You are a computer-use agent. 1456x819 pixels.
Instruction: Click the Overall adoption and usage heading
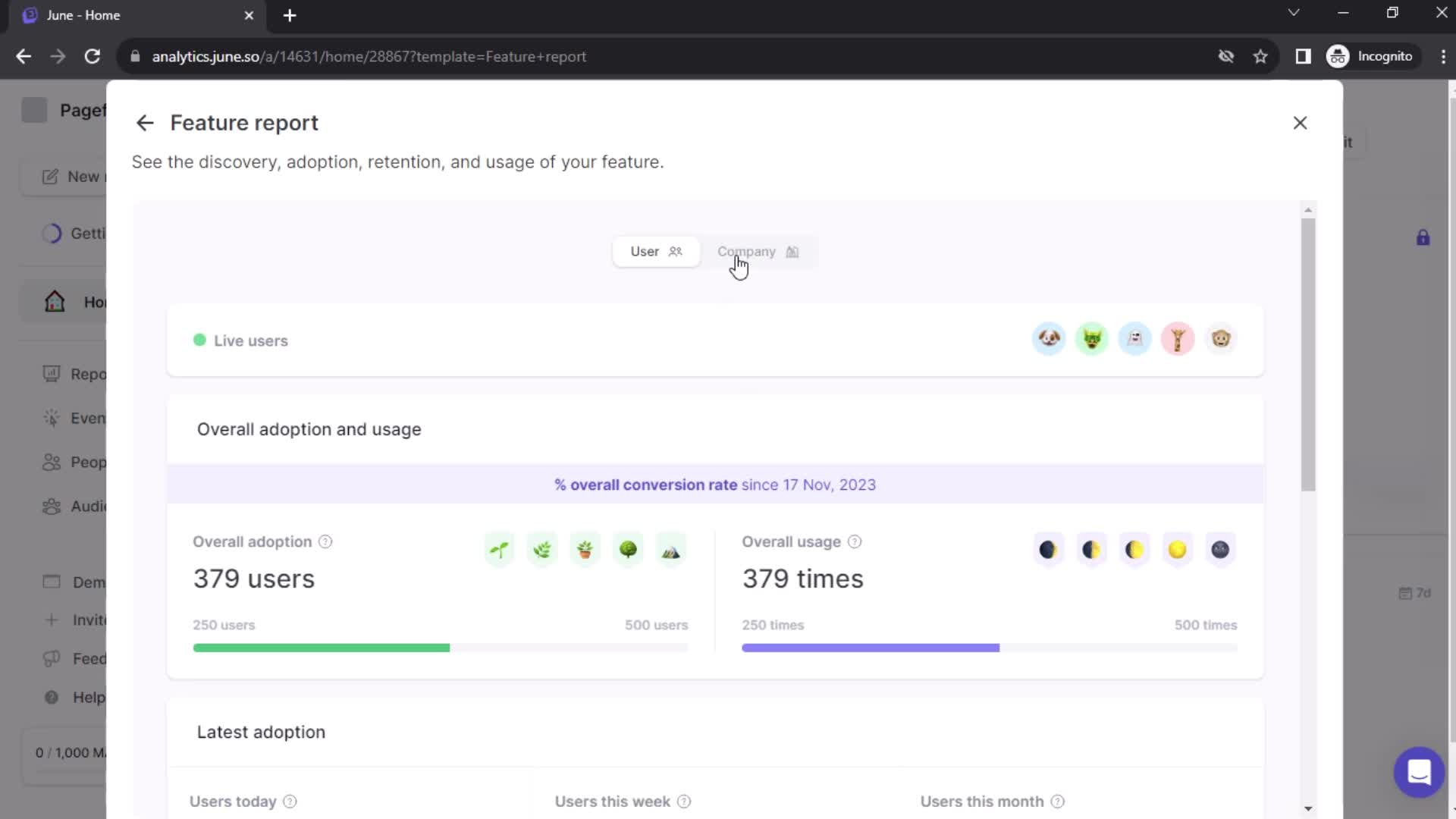pyautogui.click(x=309, y=429)
